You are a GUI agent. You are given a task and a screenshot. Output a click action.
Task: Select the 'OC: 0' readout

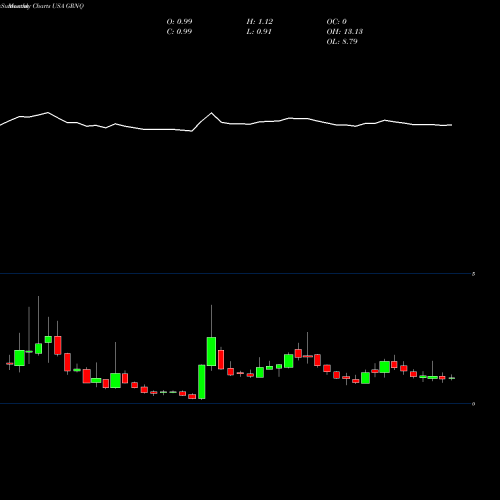(337, 21)
